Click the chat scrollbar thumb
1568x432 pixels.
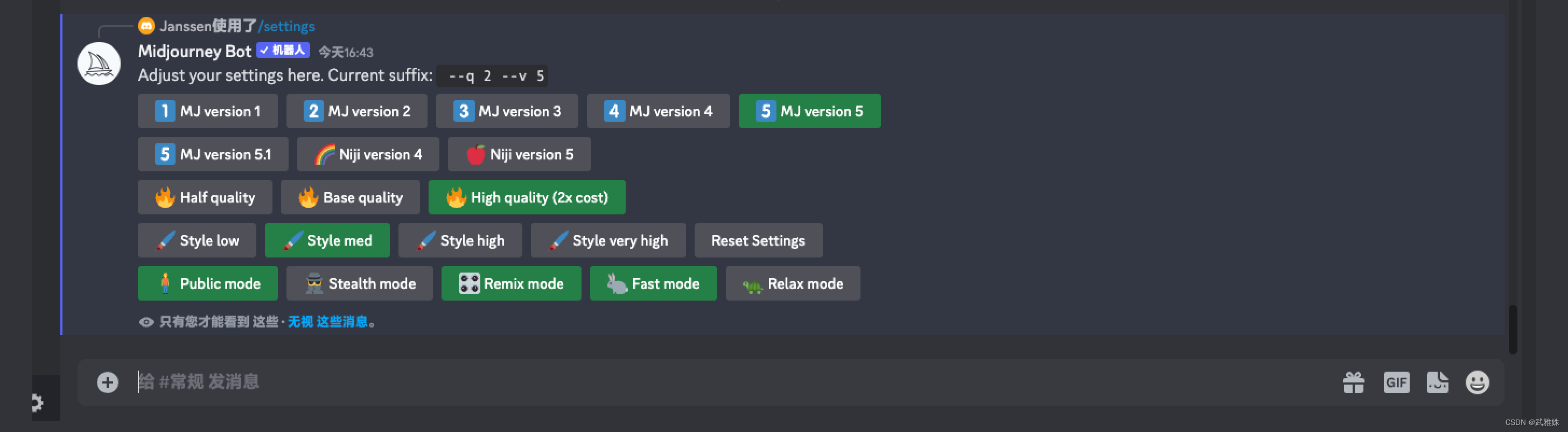[1513, 329]
